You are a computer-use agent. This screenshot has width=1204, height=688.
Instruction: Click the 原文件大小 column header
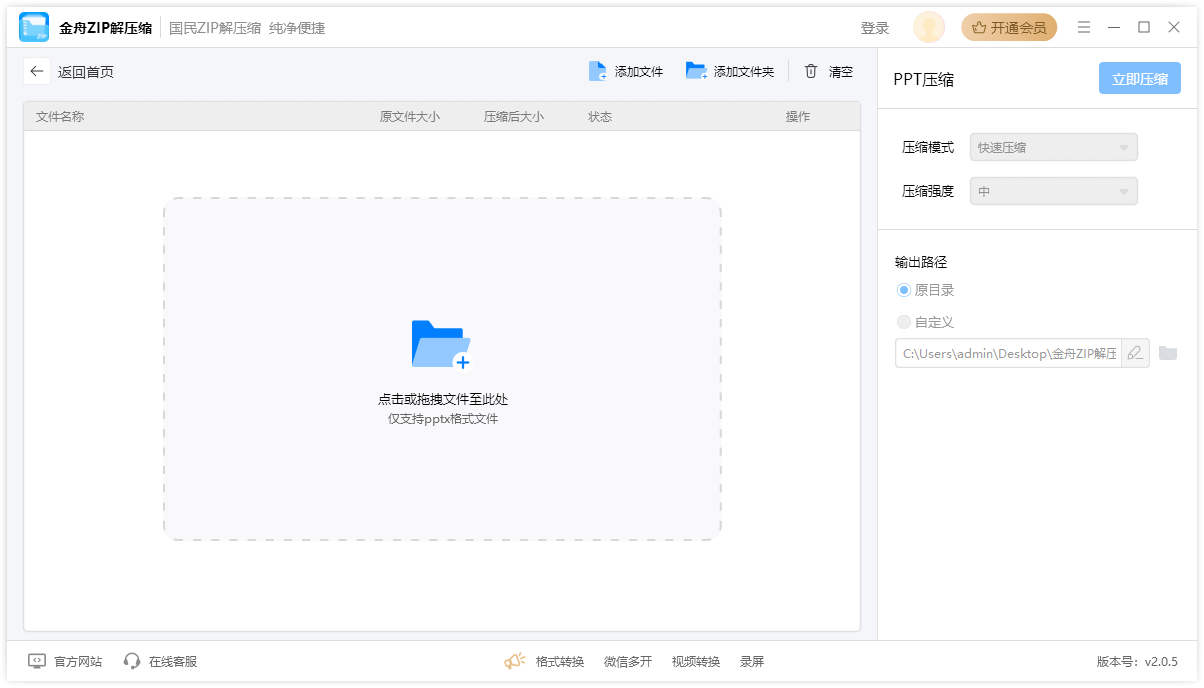[x=410, y=117]
